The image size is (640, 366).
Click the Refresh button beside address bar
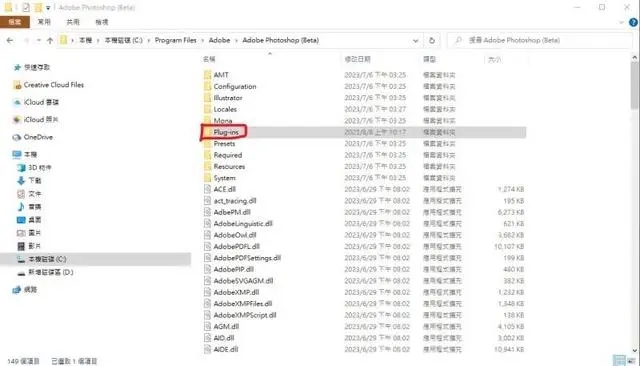click(x=432, y=40)
